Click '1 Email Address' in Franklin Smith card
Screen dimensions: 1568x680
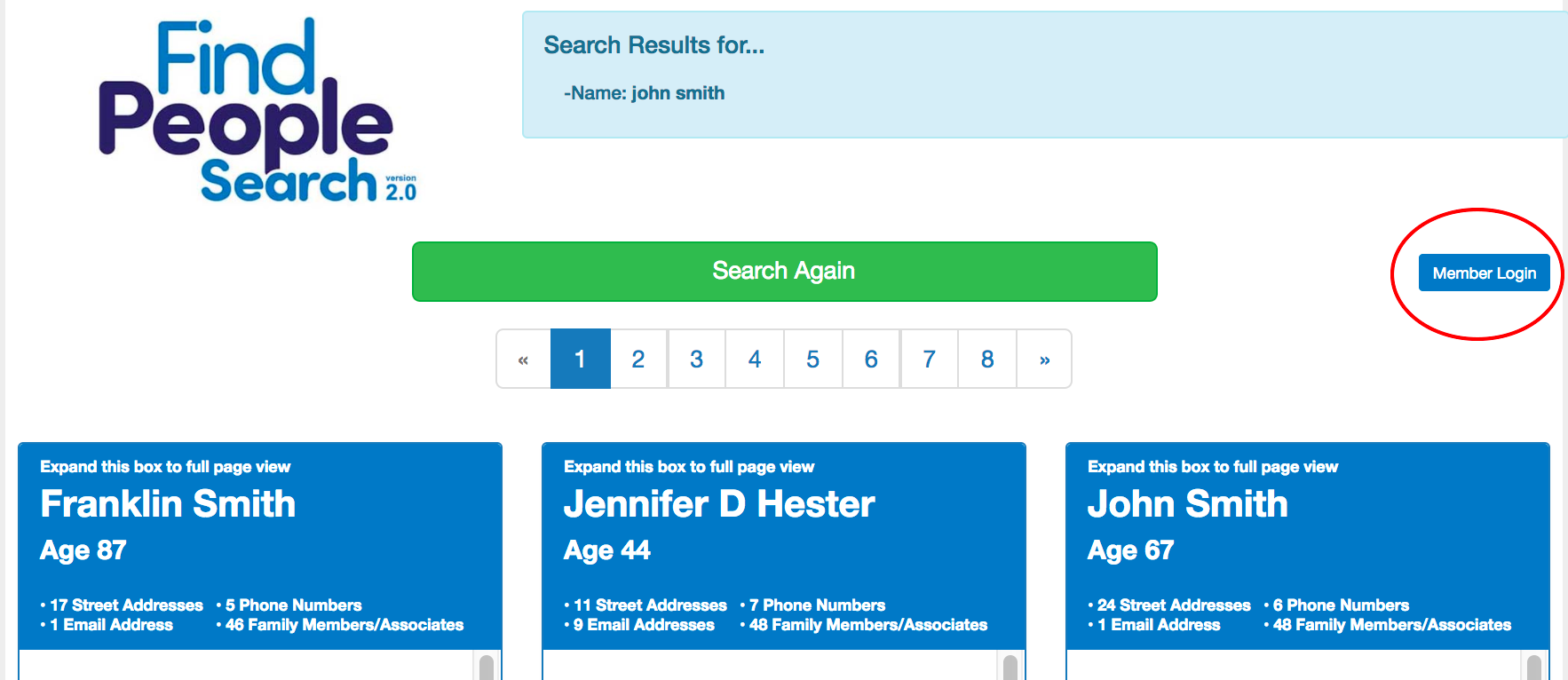coord(111,625)
